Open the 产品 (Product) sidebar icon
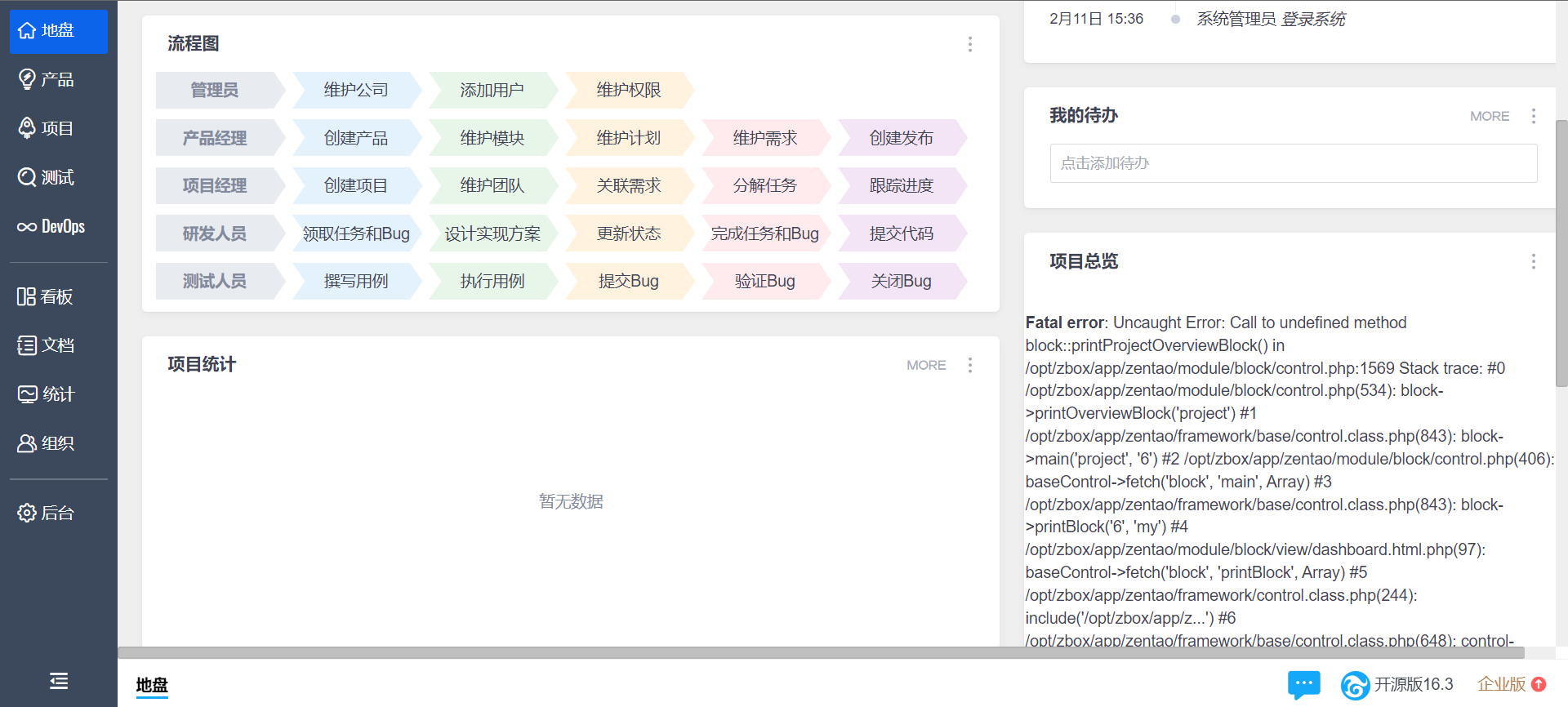The width and height of the screenshot is (1568, 707). click(27, 79)
